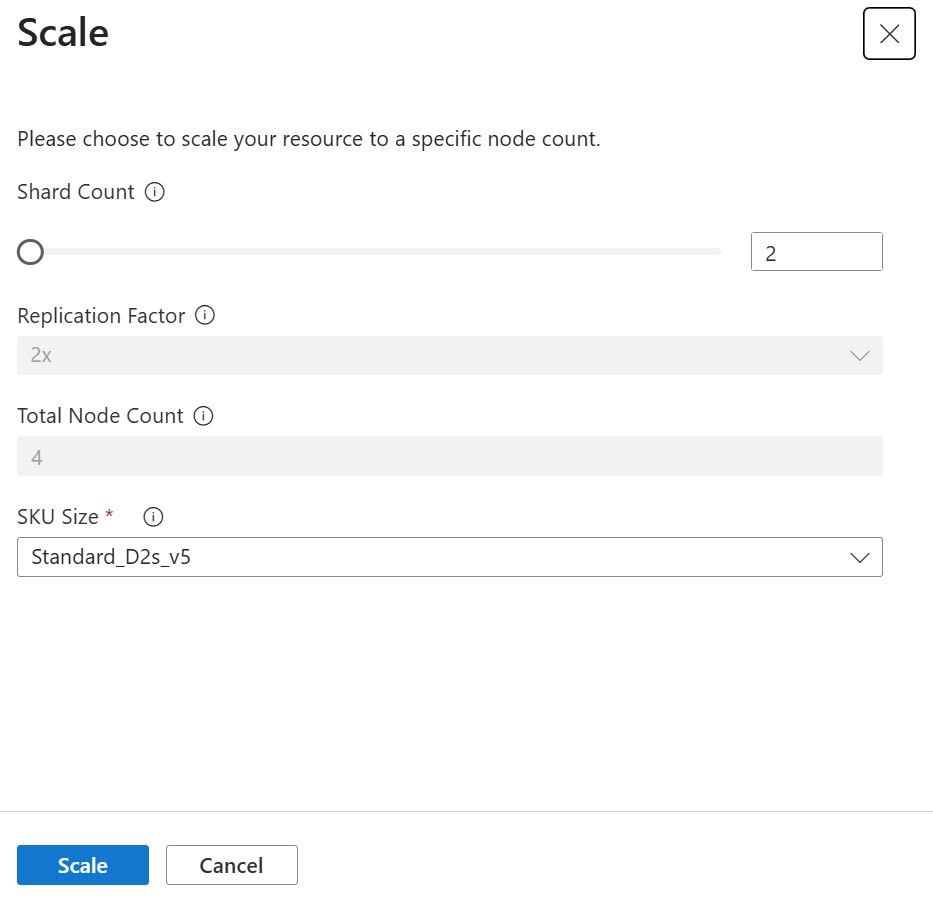Dismiss the Scale panel with X
The image size is (933, 904).
[x=888, y=33]
